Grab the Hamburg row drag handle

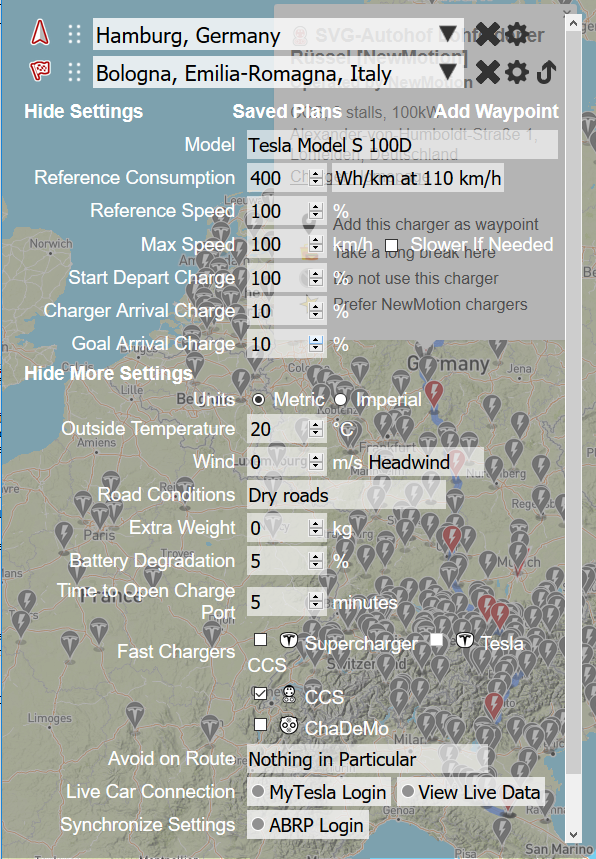tap(74, 34)
